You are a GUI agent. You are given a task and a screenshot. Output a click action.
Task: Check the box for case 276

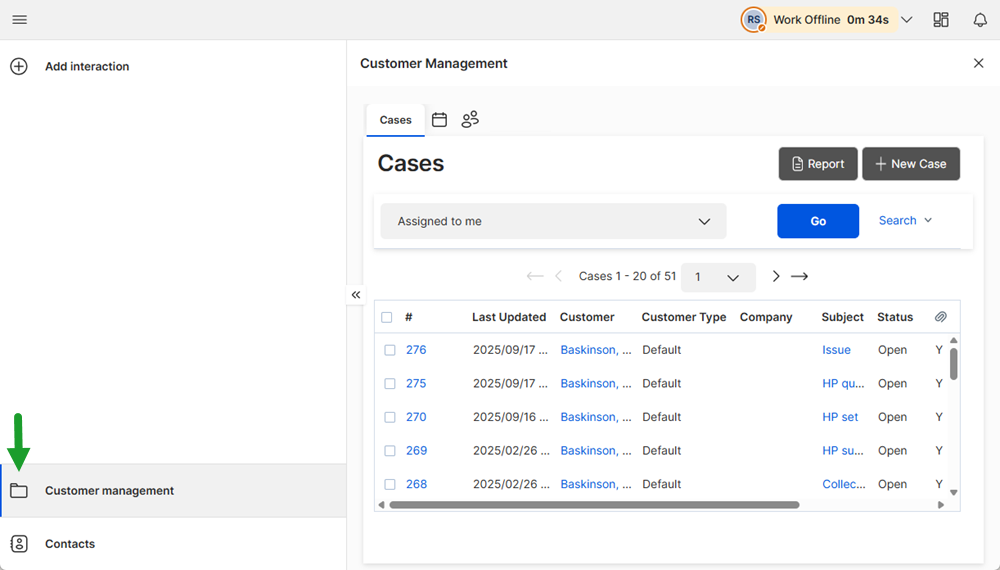(390, 350)
